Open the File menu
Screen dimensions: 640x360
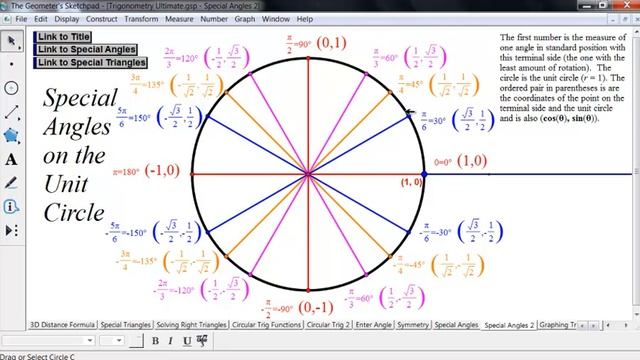coord(21,19)
